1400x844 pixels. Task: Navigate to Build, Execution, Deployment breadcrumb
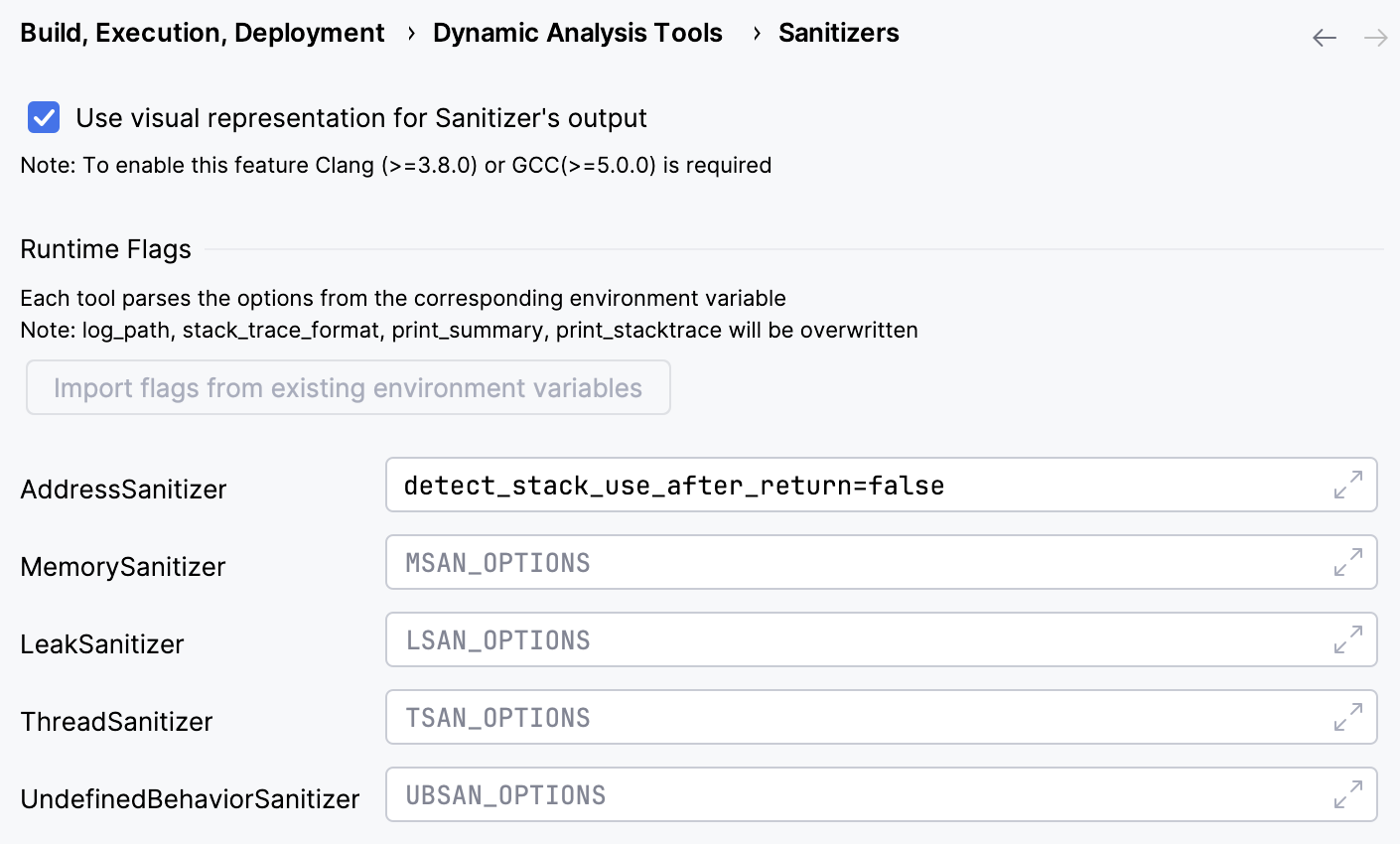tap(203, 33)
